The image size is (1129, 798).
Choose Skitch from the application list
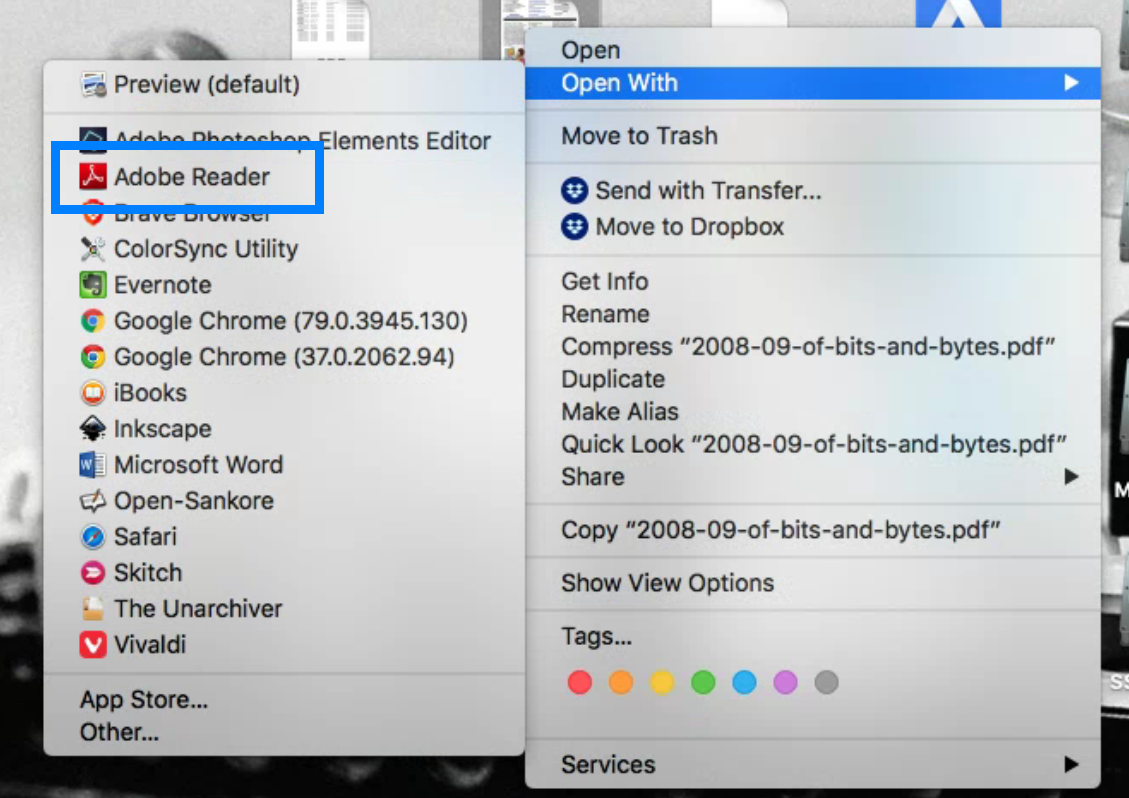(148, 573)
